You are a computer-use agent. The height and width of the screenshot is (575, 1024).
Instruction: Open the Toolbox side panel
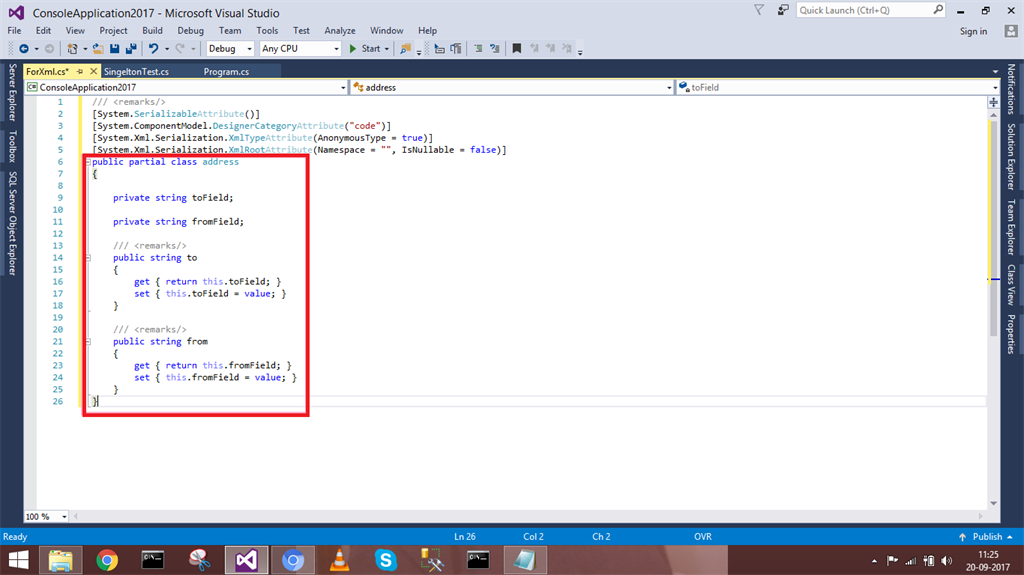[12, 146]
